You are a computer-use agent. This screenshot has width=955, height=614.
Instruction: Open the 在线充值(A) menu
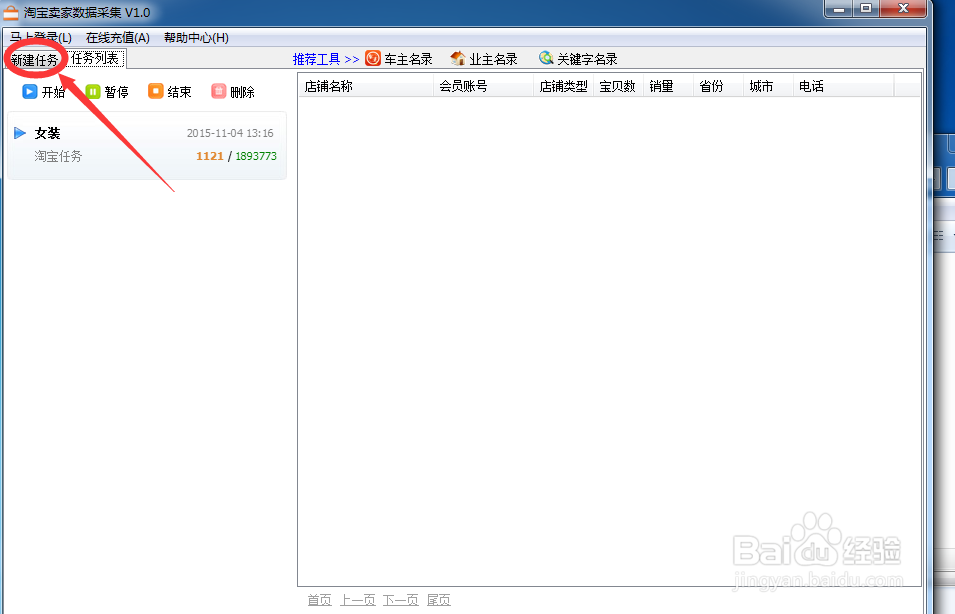(116, 37)
